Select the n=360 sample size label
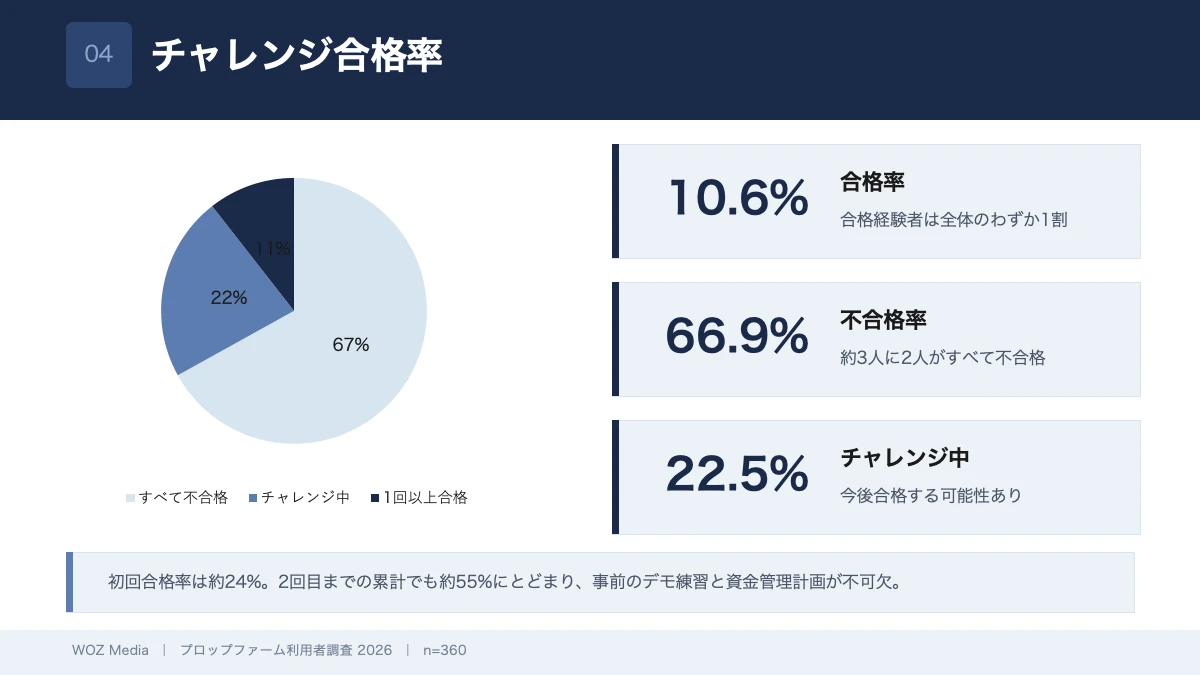Screen dimensions: 1200x675 444,650
